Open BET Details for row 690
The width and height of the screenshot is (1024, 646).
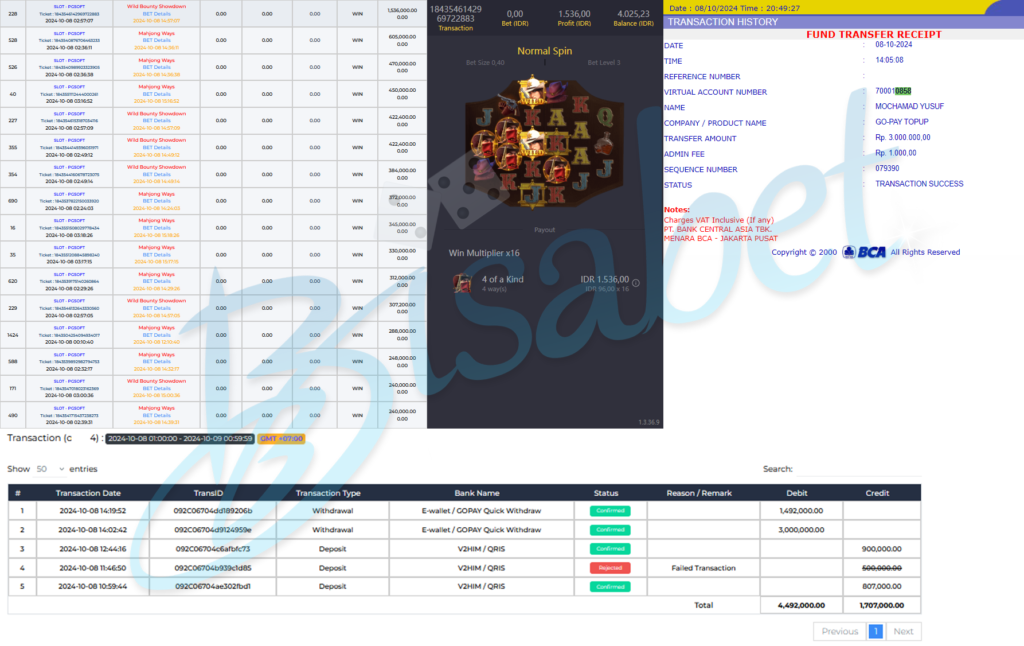click(157, 201)
